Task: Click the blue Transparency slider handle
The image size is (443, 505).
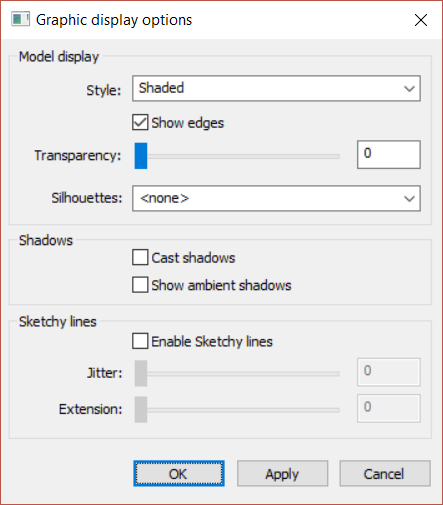Action: [141, 156]
